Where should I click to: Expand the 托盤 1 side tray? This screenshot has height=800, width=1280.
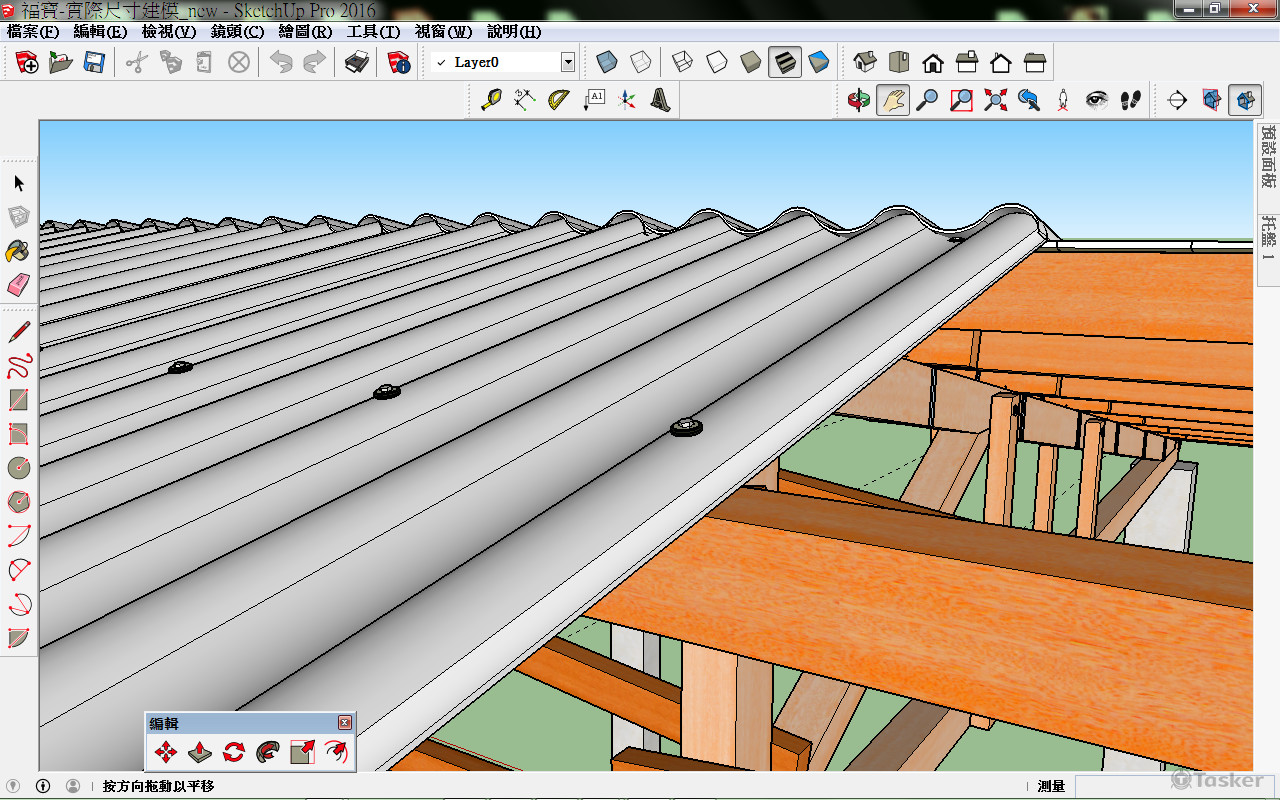tap(1268, 236)
